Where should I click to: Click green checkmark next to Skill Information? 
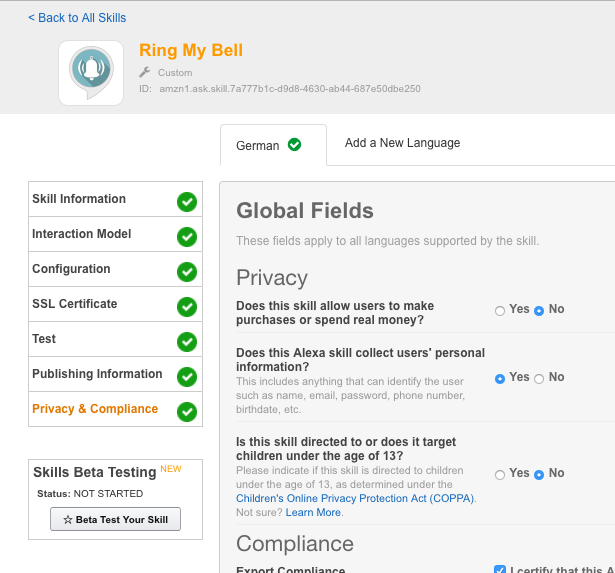pyautogui.click(x=186, y=202)
